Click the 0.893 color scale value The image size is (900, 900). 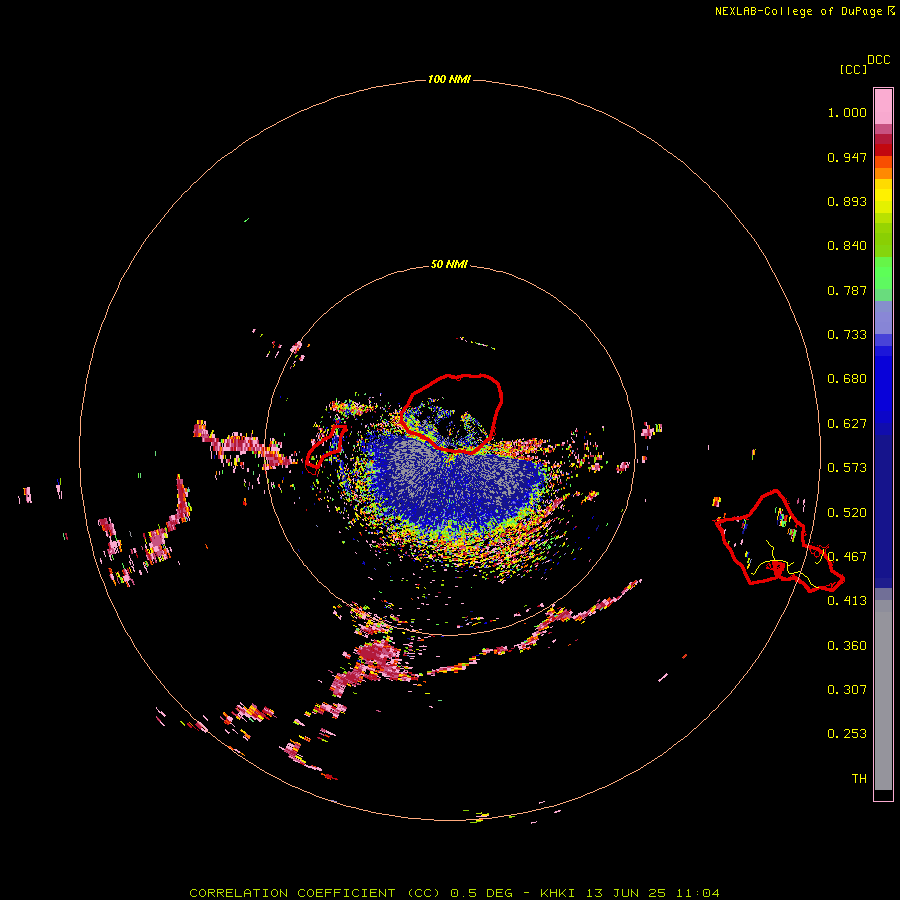tap(847, 201)
